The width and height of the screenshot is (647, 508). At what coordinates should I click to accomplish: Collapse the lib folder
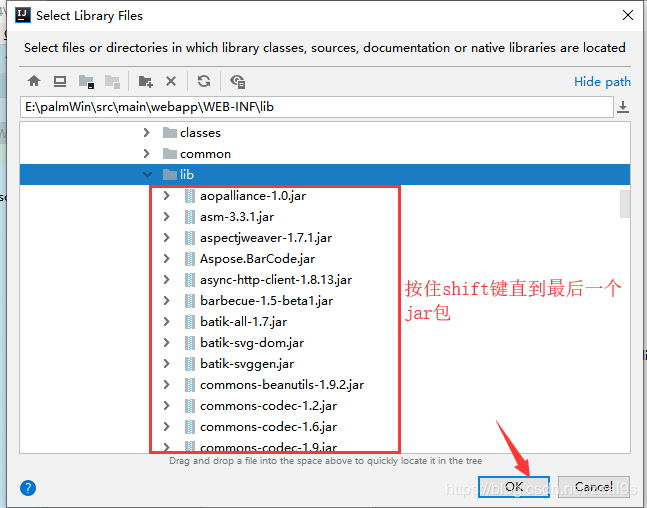(x=147, y=175)
